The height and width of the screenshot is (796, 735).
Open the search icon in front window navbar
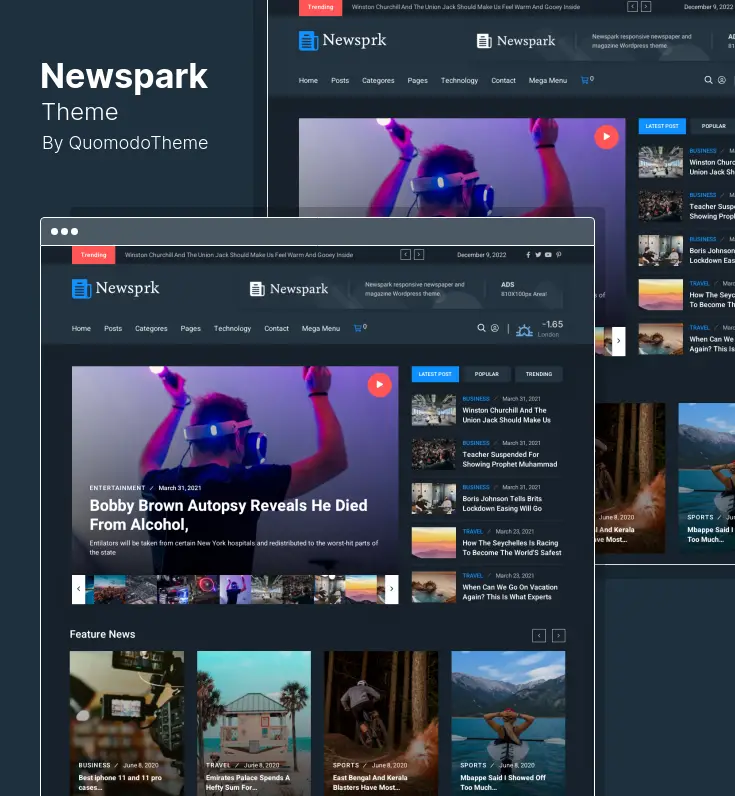481,328
